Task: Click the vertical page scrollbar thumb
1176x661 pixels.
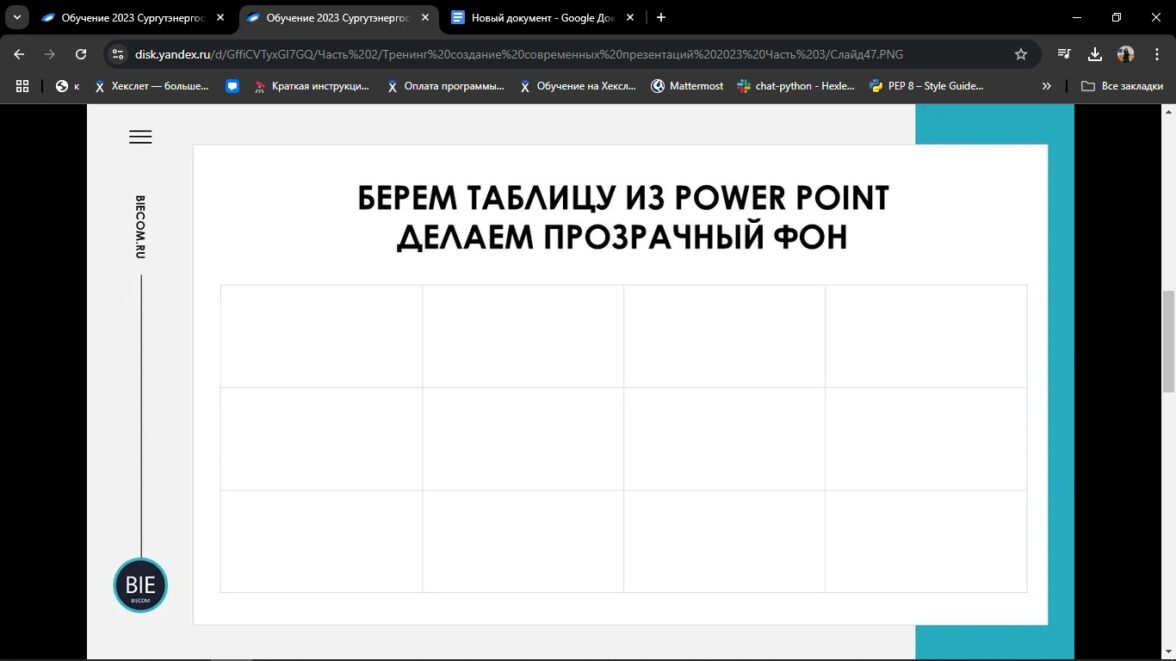Action: point(1168,341)
